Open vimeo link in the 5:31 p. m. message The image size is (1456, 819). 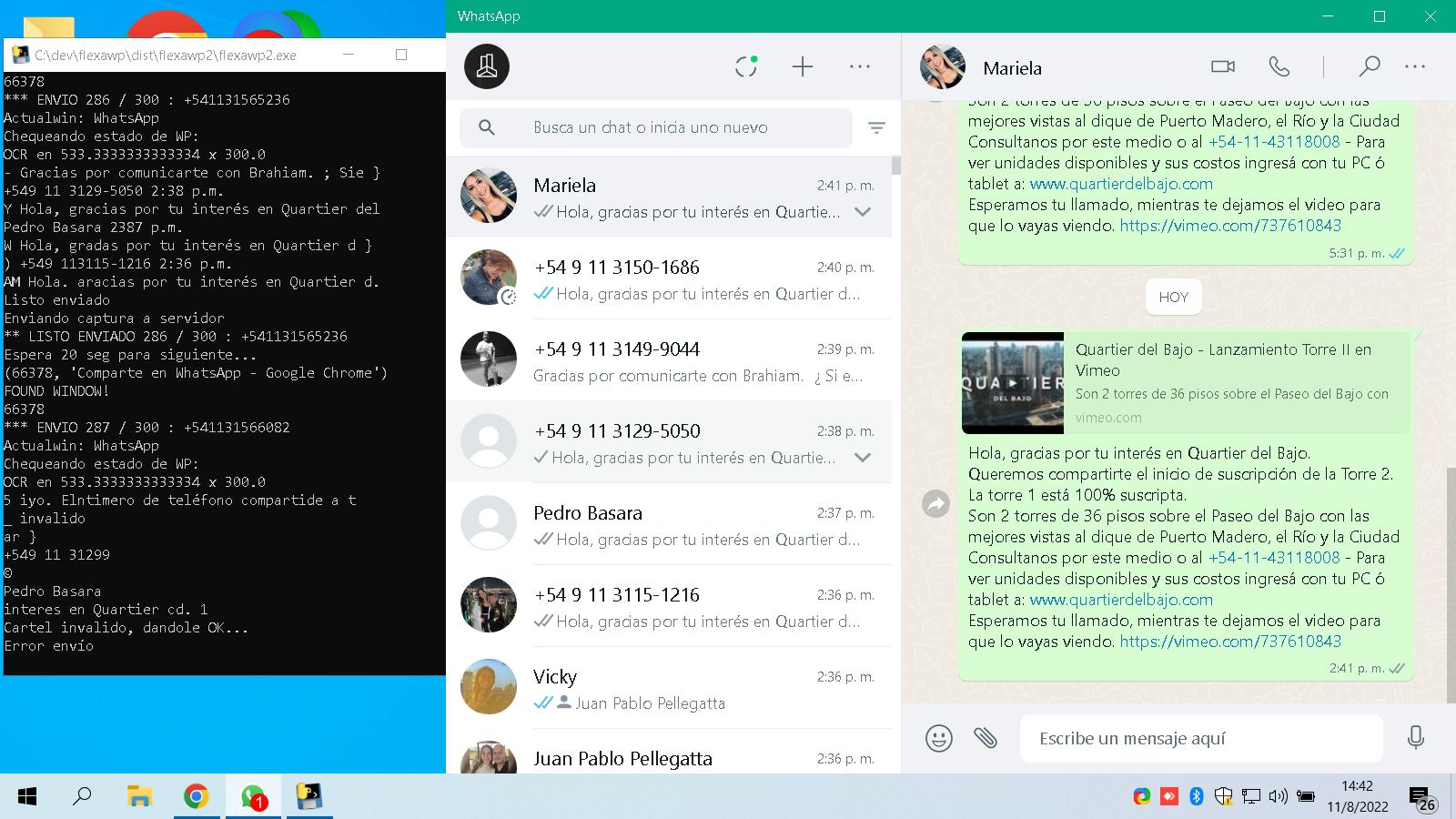point(1230,226)
